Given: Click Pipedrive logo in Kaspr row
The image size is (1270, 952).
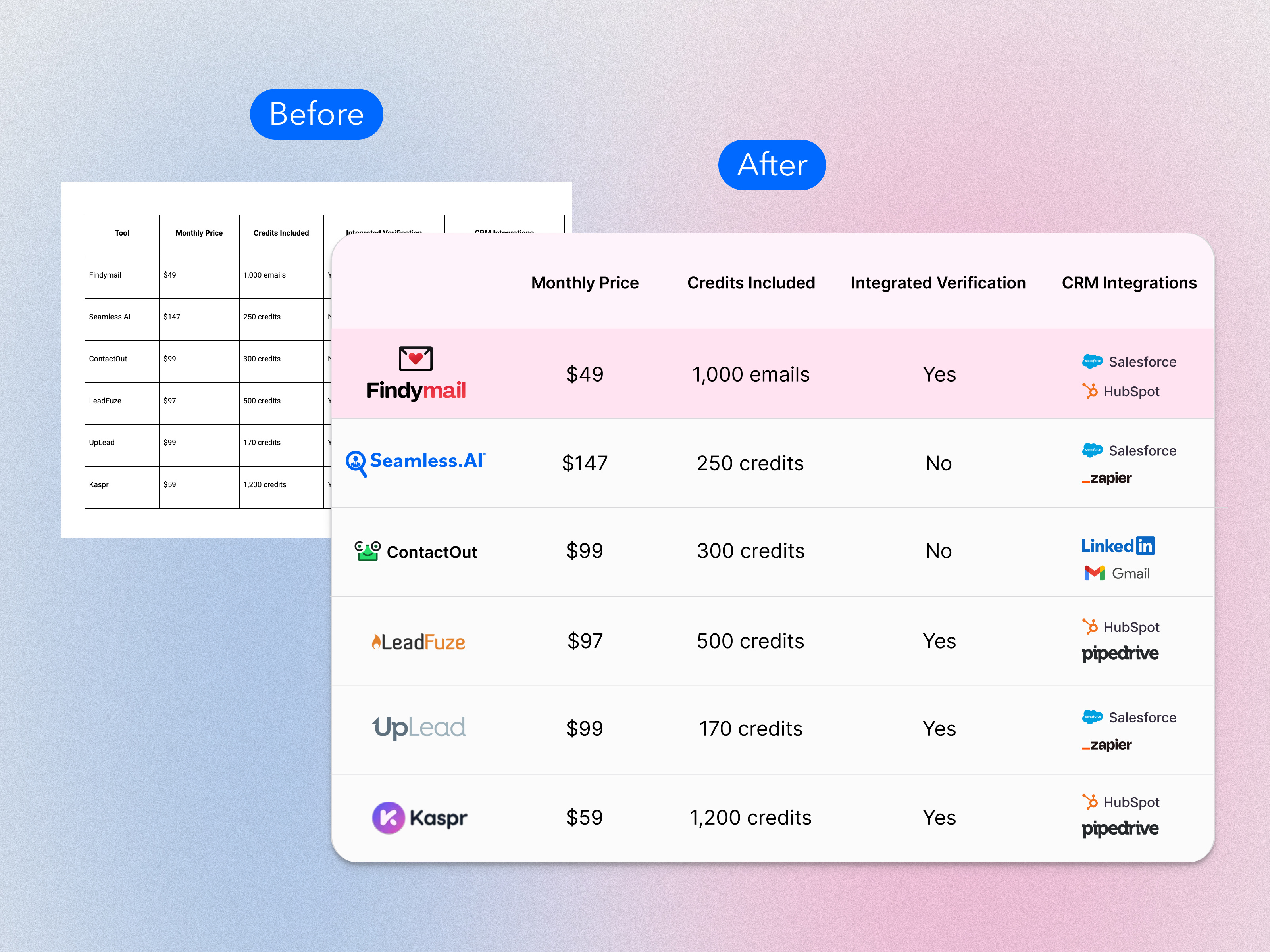Looking at the screenshot, I should pos(1120,829).
